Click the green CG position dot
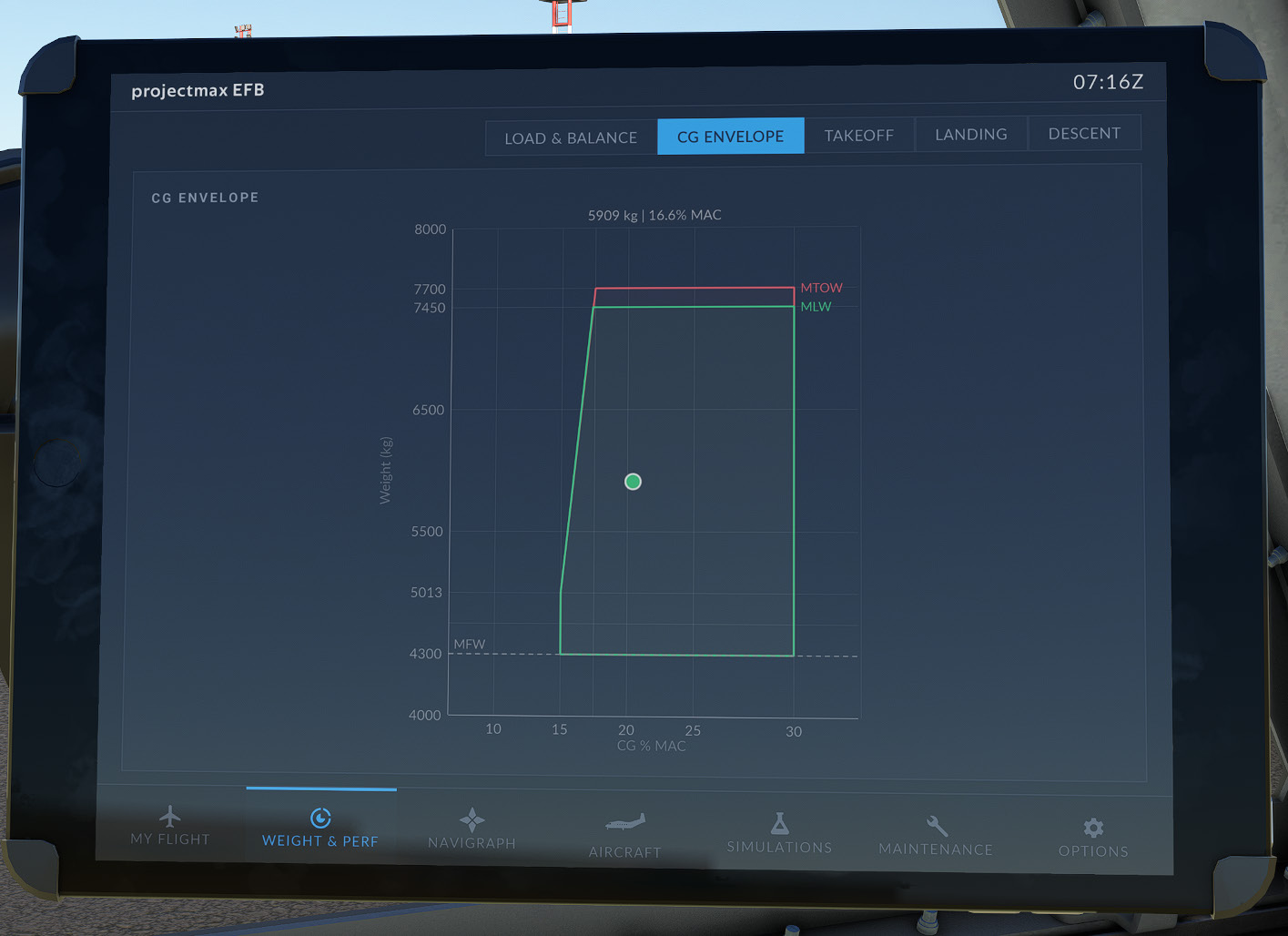 [x=633, y=482]
